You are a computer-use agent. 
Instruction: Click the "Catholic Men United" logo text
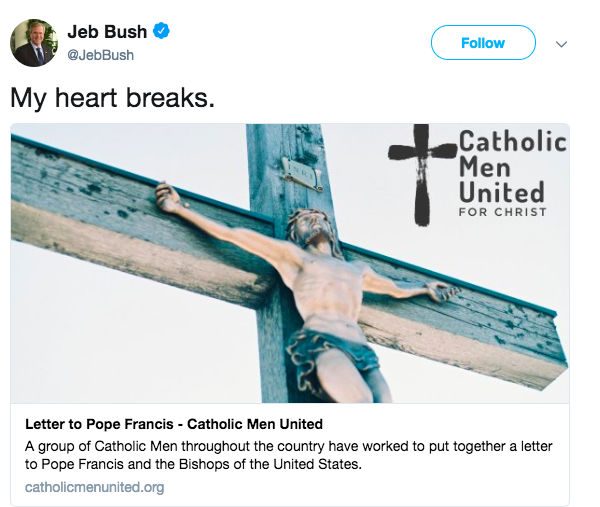(511, 166)
